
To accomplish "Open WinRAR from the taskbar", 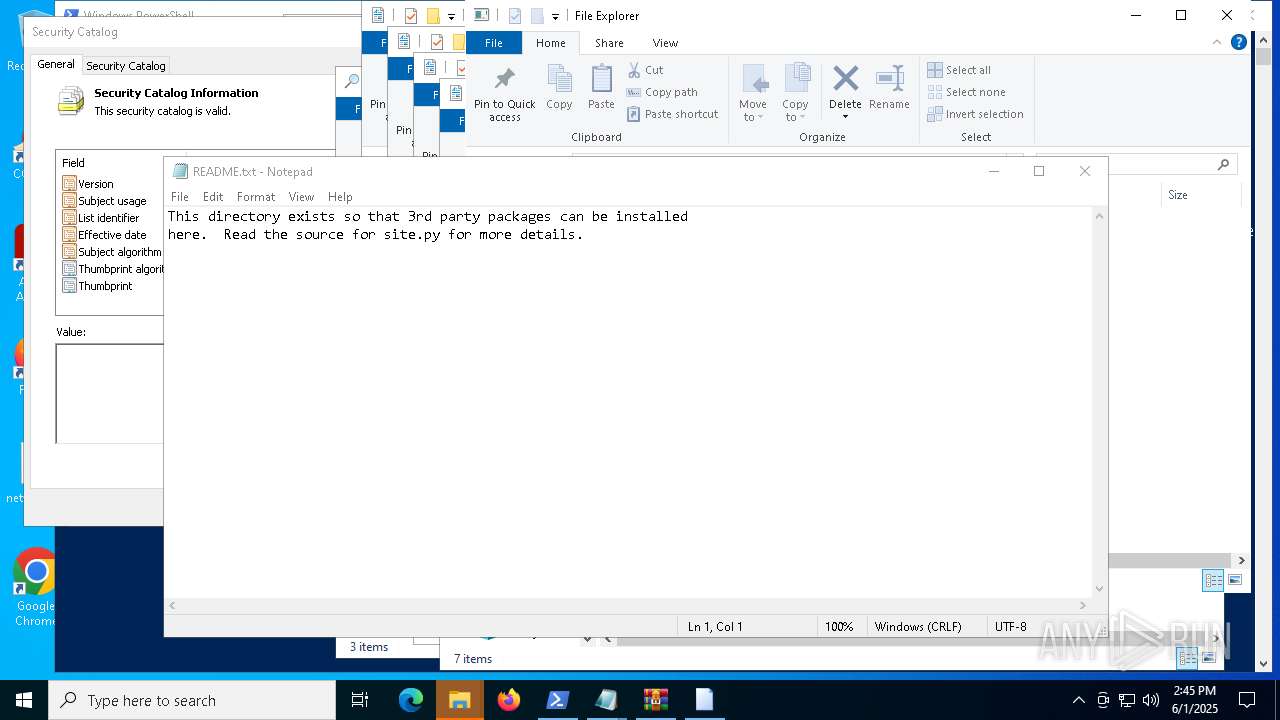I will (x=656, y=700).
